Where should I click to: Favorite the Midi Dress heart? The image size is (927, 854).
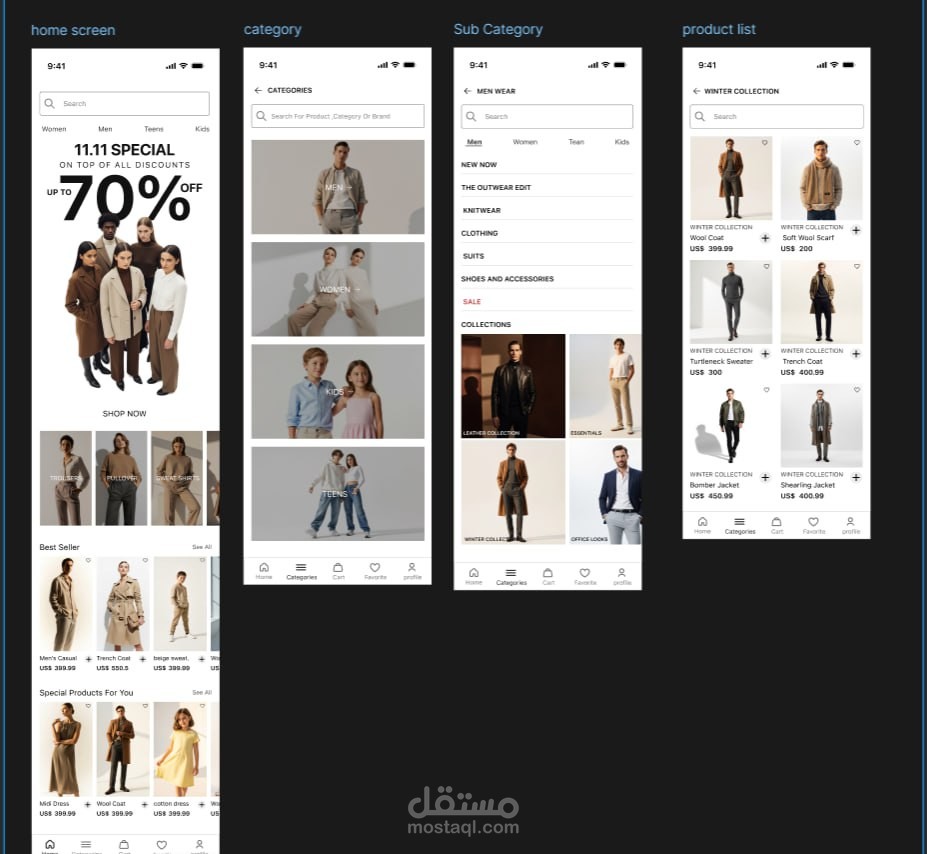pyautogui.click(x=88, y=706)
